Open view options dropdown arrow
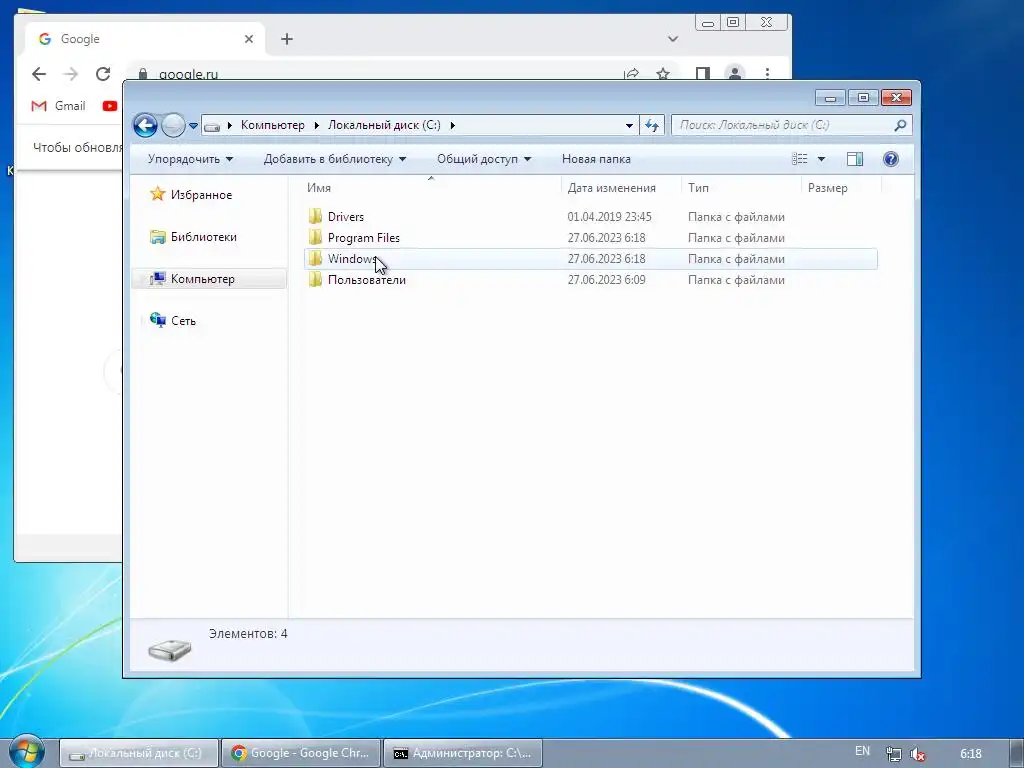The width and height of the screenshot is (1024, 768). pyautogui.click(x=822, y=159)
